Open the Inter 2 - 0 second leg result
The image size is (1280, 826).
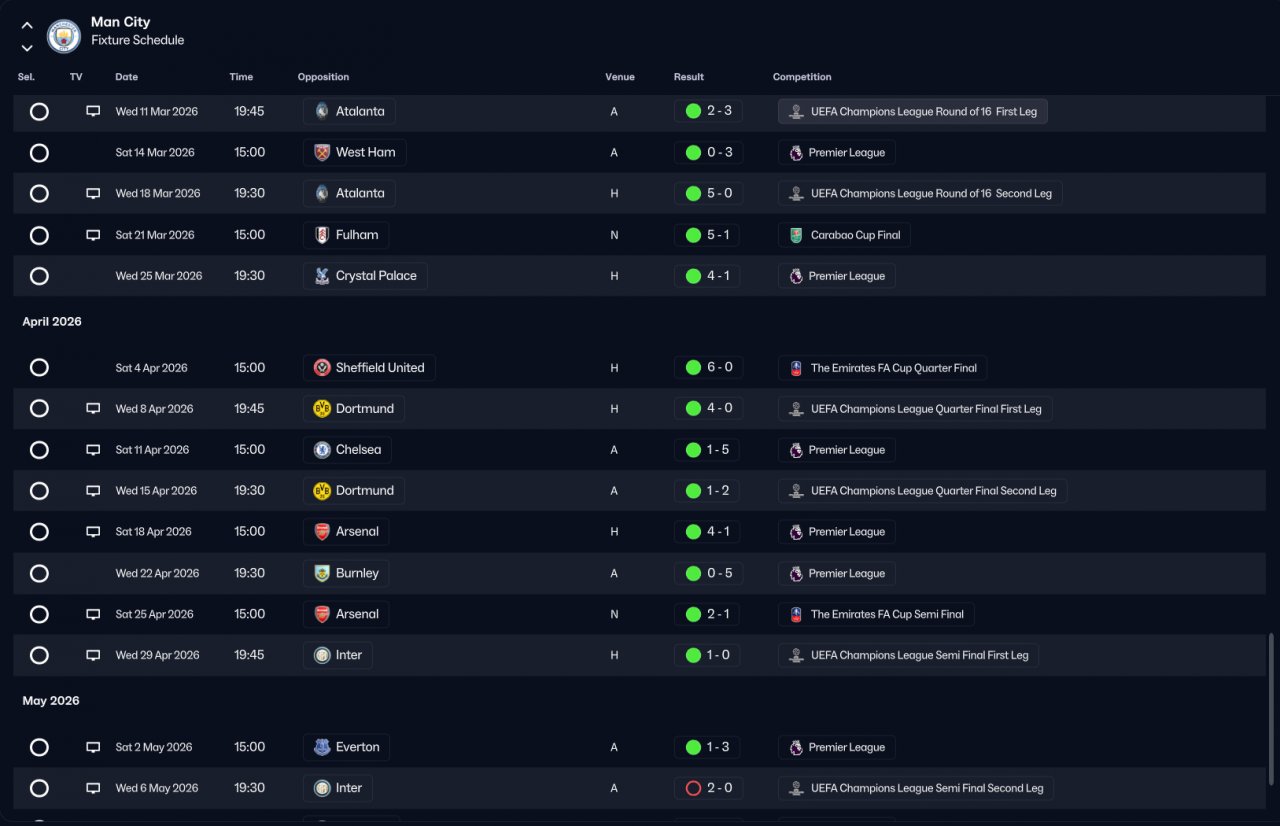[708, 788]
